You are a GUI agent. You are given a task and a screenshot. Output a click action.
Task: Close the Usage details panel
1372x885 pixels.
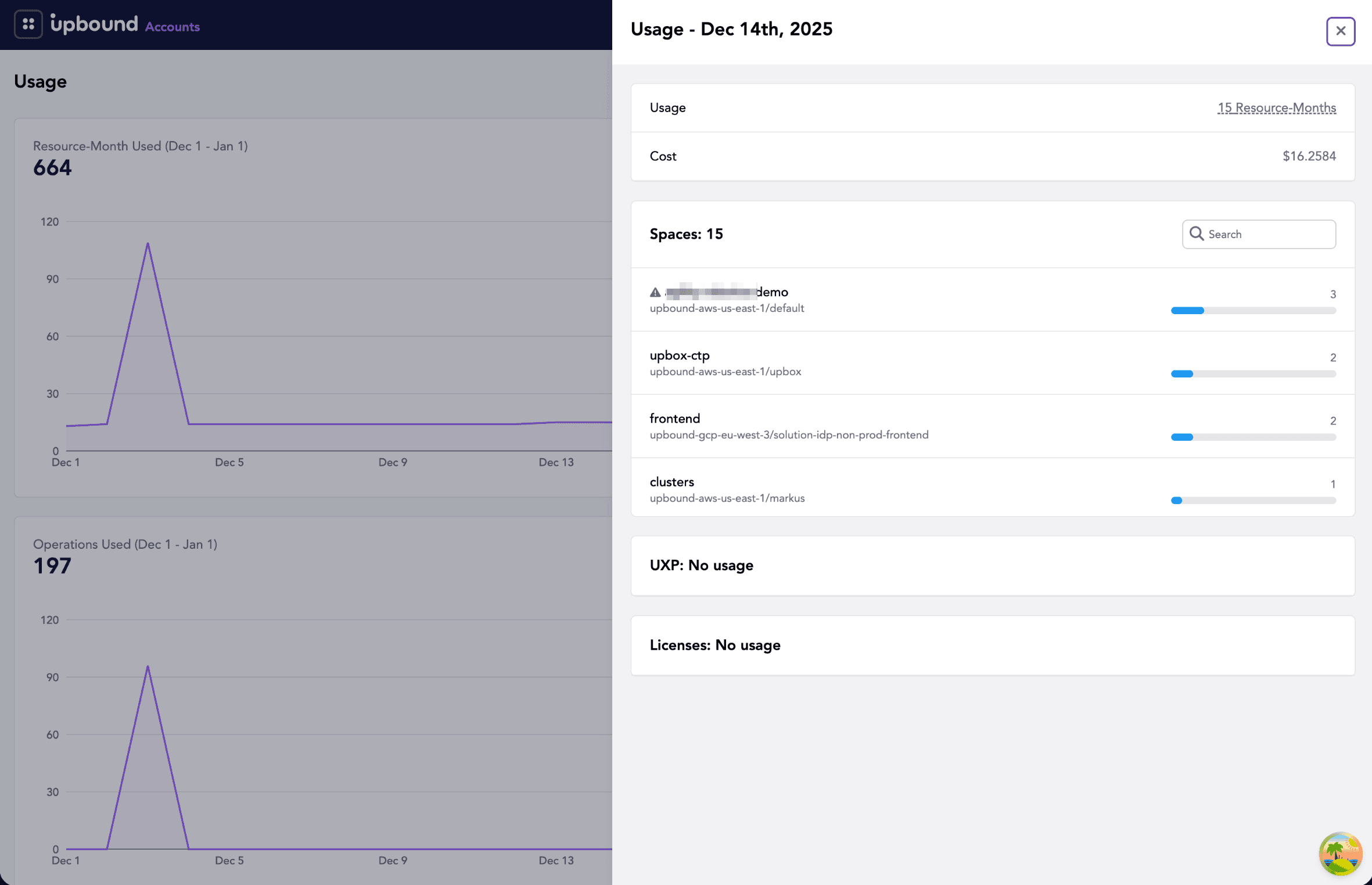click(x=1340, y=31)
